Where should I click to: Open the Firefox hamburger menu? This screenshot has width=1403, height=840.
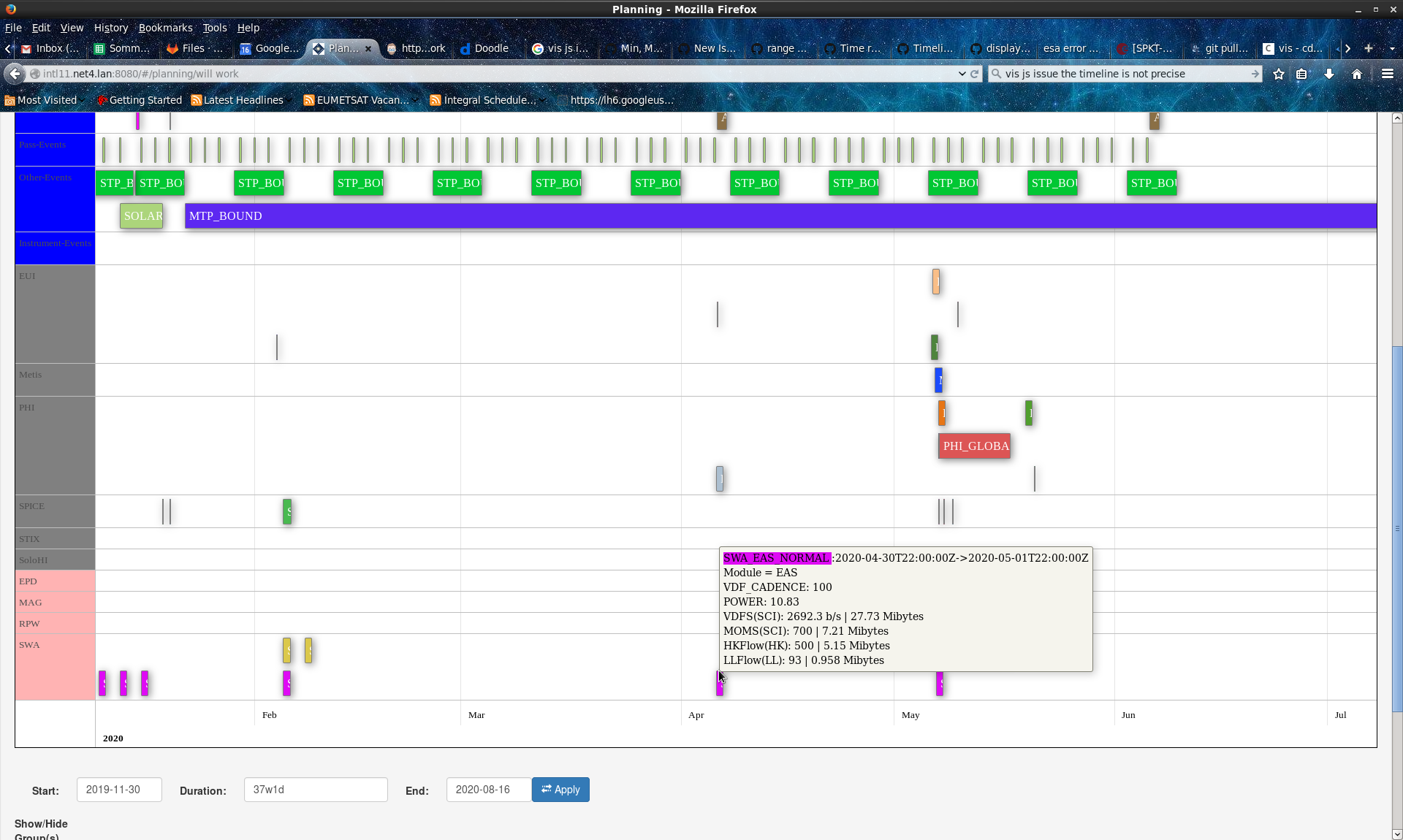point(1388,74)
